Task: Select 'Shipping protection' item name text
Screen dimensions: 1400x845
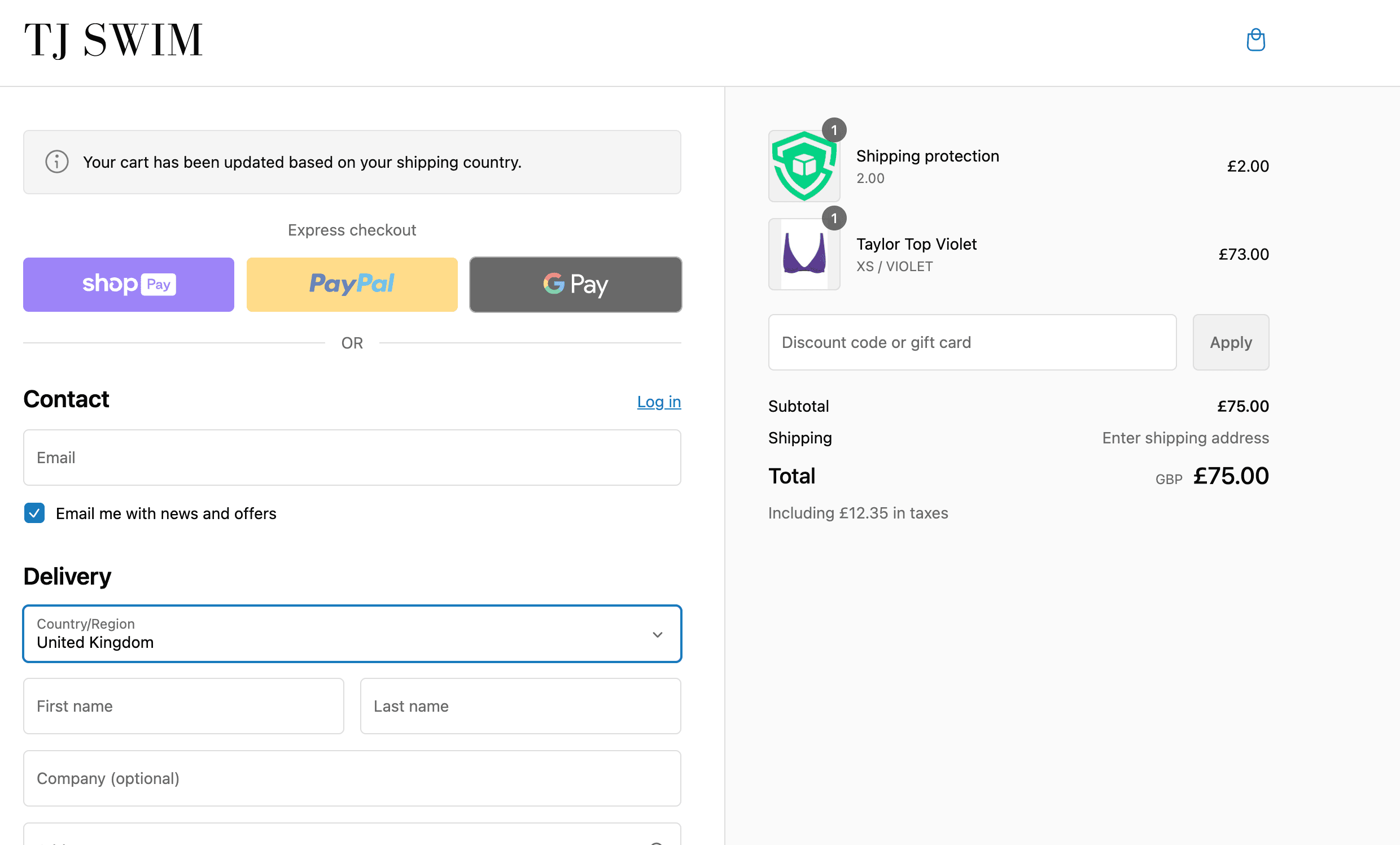Action: [x=928, y=156]
